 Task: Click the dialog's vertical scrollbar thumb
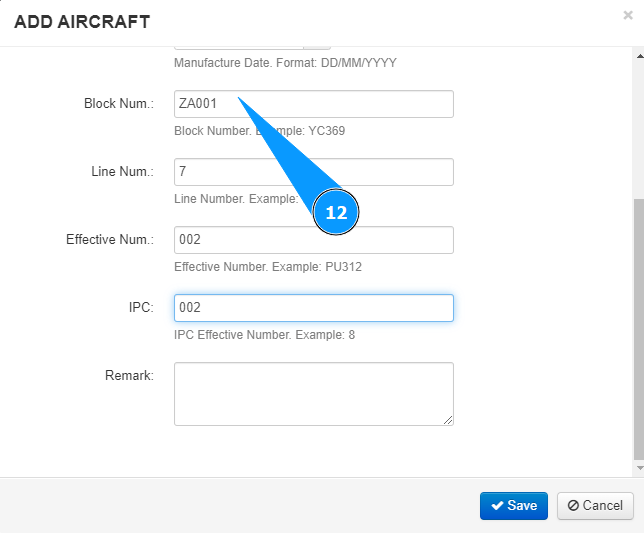click(x=639, y=330)
